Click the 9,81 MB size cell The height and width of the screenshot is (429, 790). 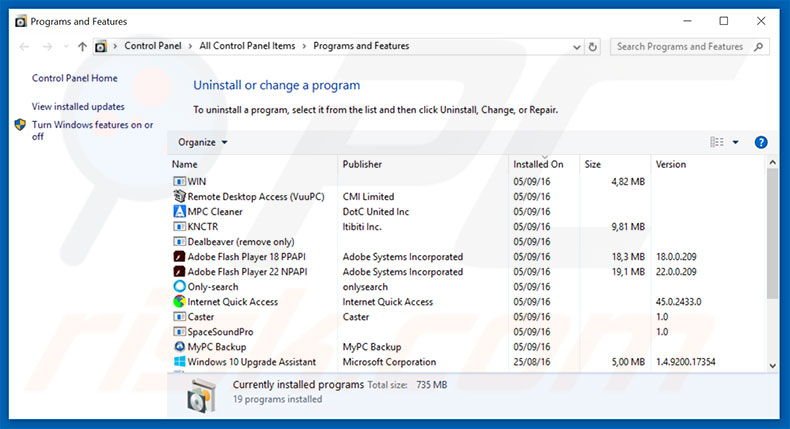pos(628,227)
